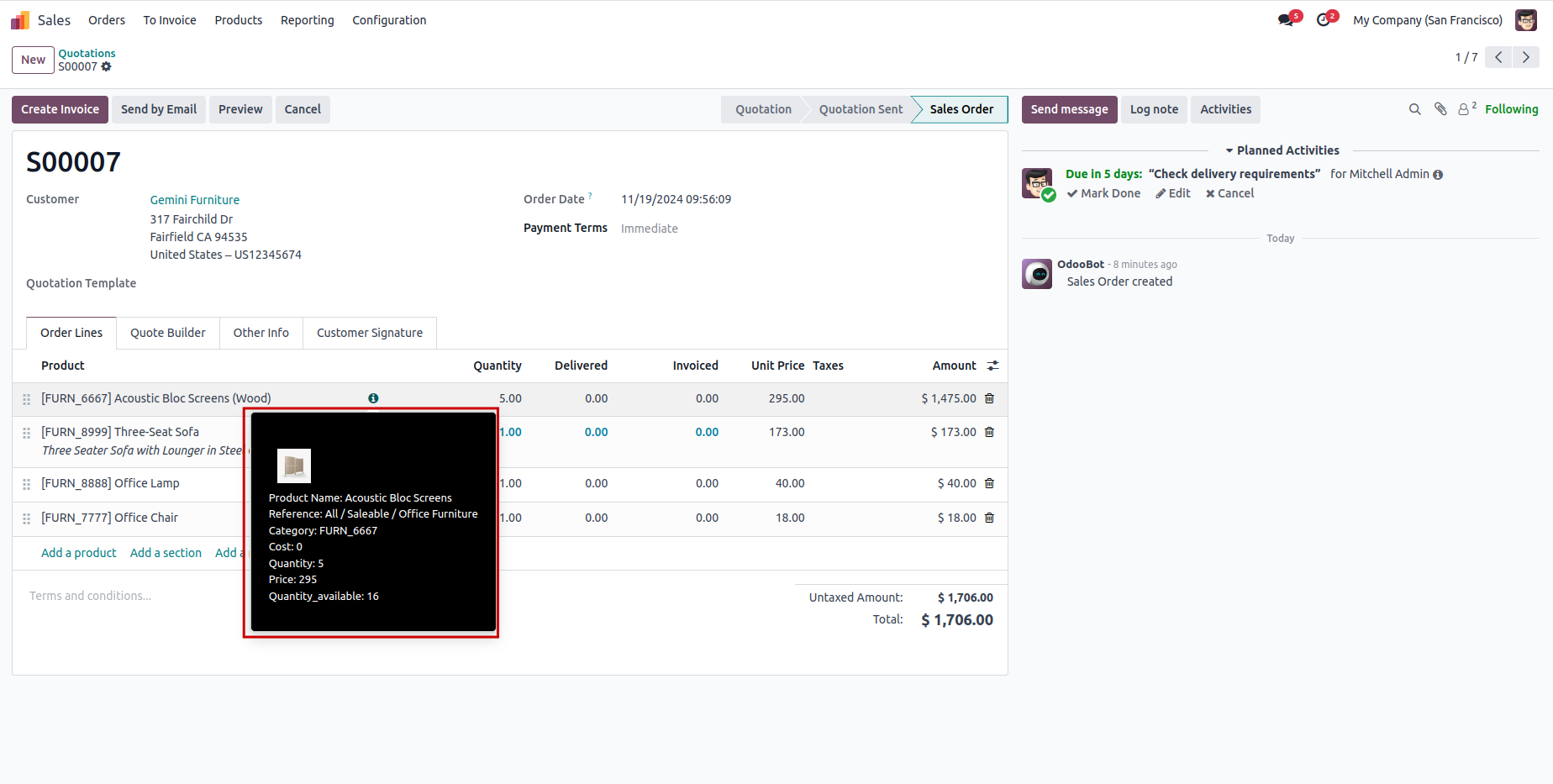This screenshot has height=784, width=1553.
Task: Select the Quotation status stage
Action: click(x=763, y=109)
